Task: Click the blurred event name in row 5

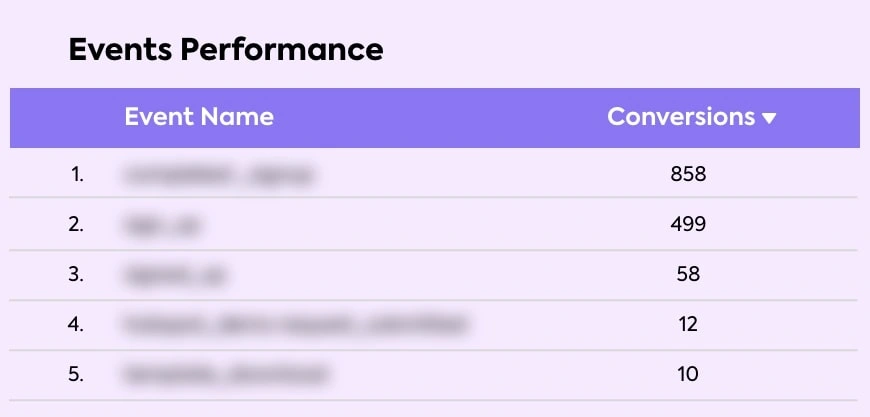Action: click(x=225, y=374)
